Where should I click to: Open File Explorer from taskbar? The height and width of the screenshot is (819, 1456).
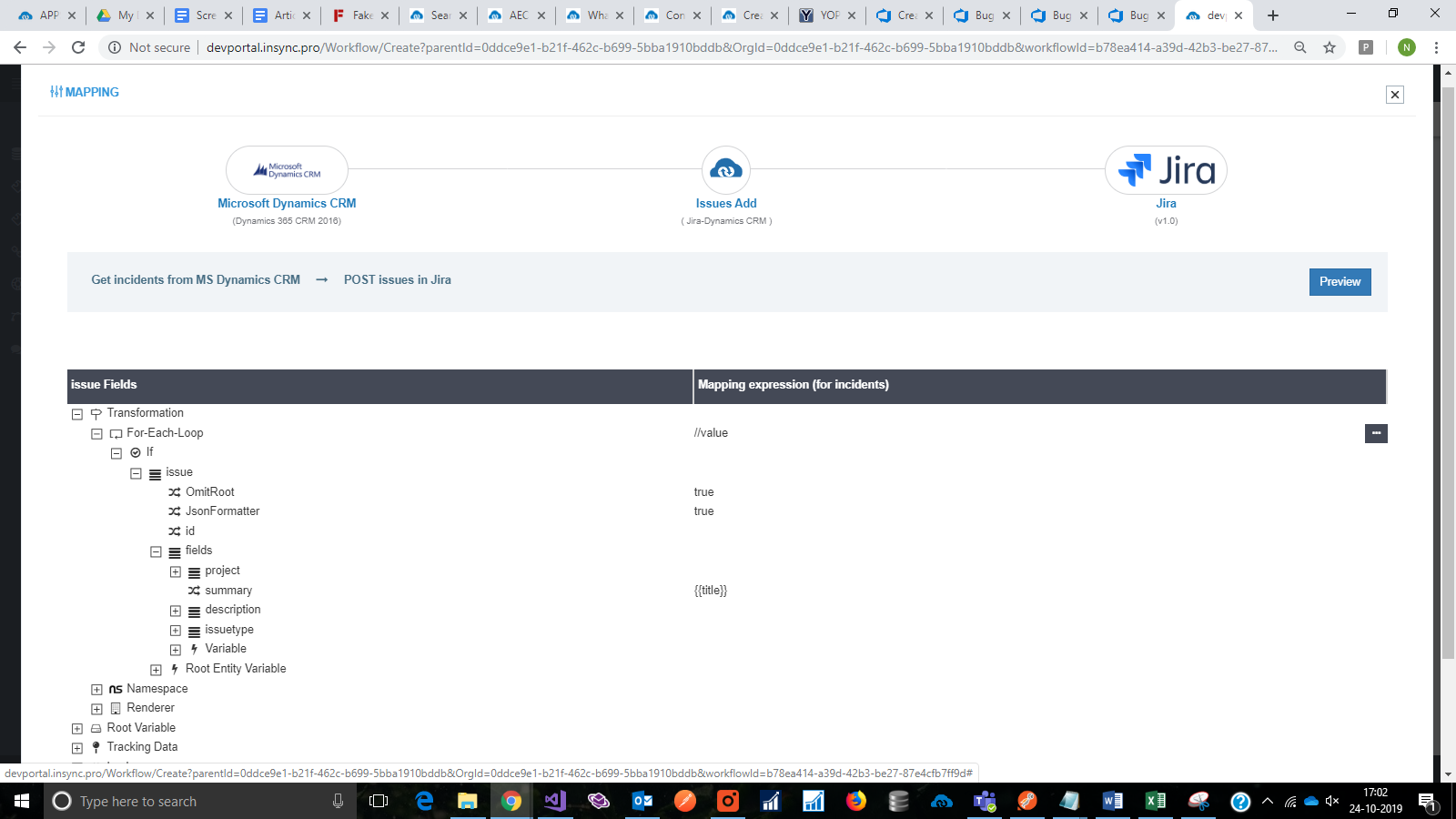(x=467, y=801)
